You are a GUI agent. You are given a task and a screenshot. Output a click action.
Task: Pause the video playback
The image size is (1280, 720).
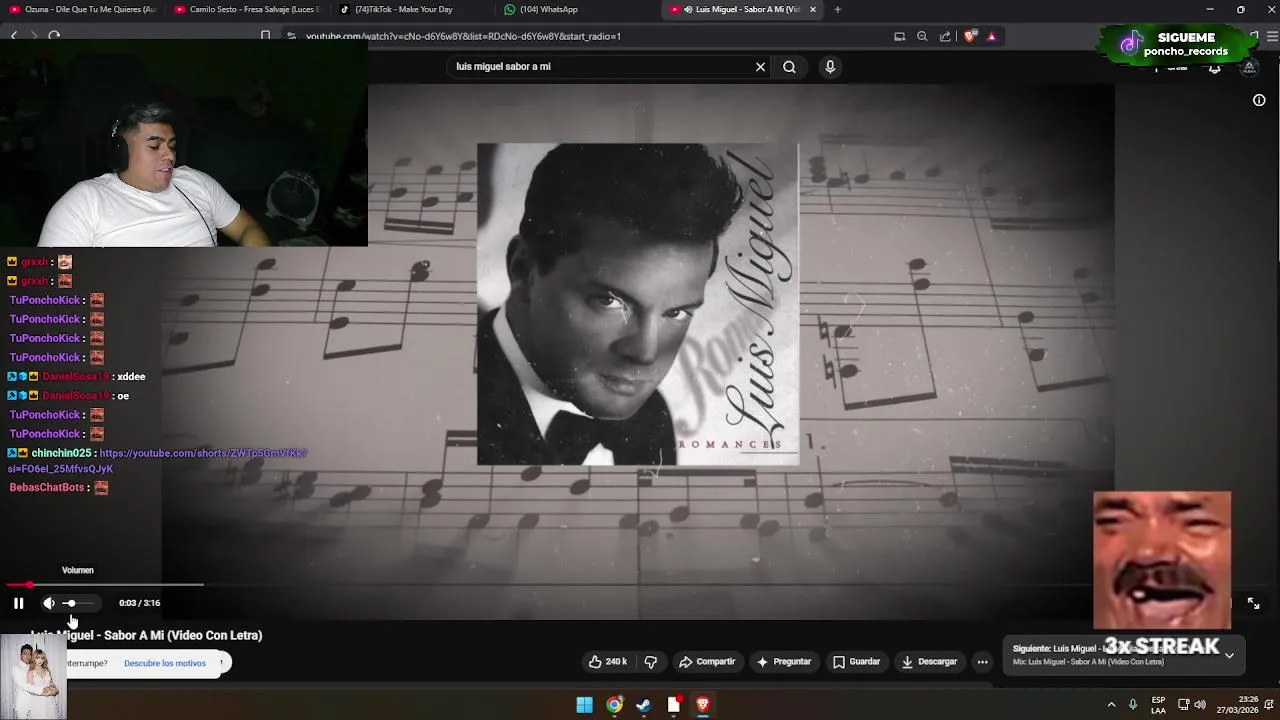tap(18, 603)
